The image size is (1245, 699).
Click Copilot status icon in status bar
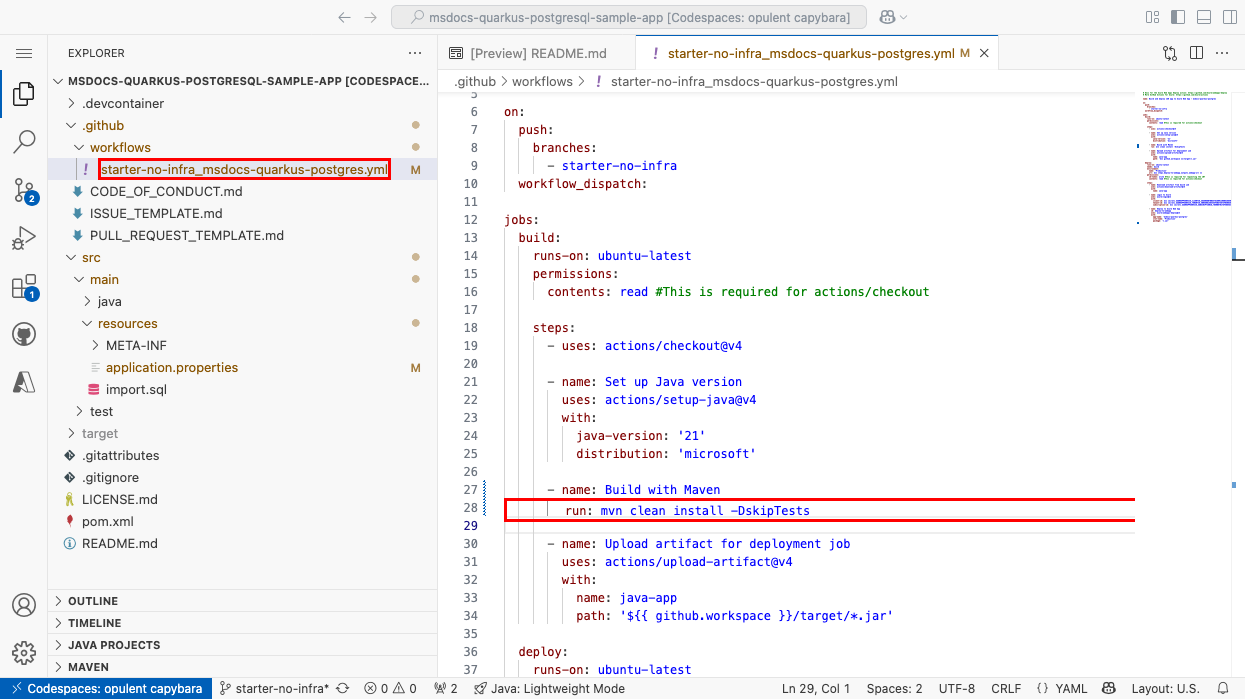[x=1109, y=688]
